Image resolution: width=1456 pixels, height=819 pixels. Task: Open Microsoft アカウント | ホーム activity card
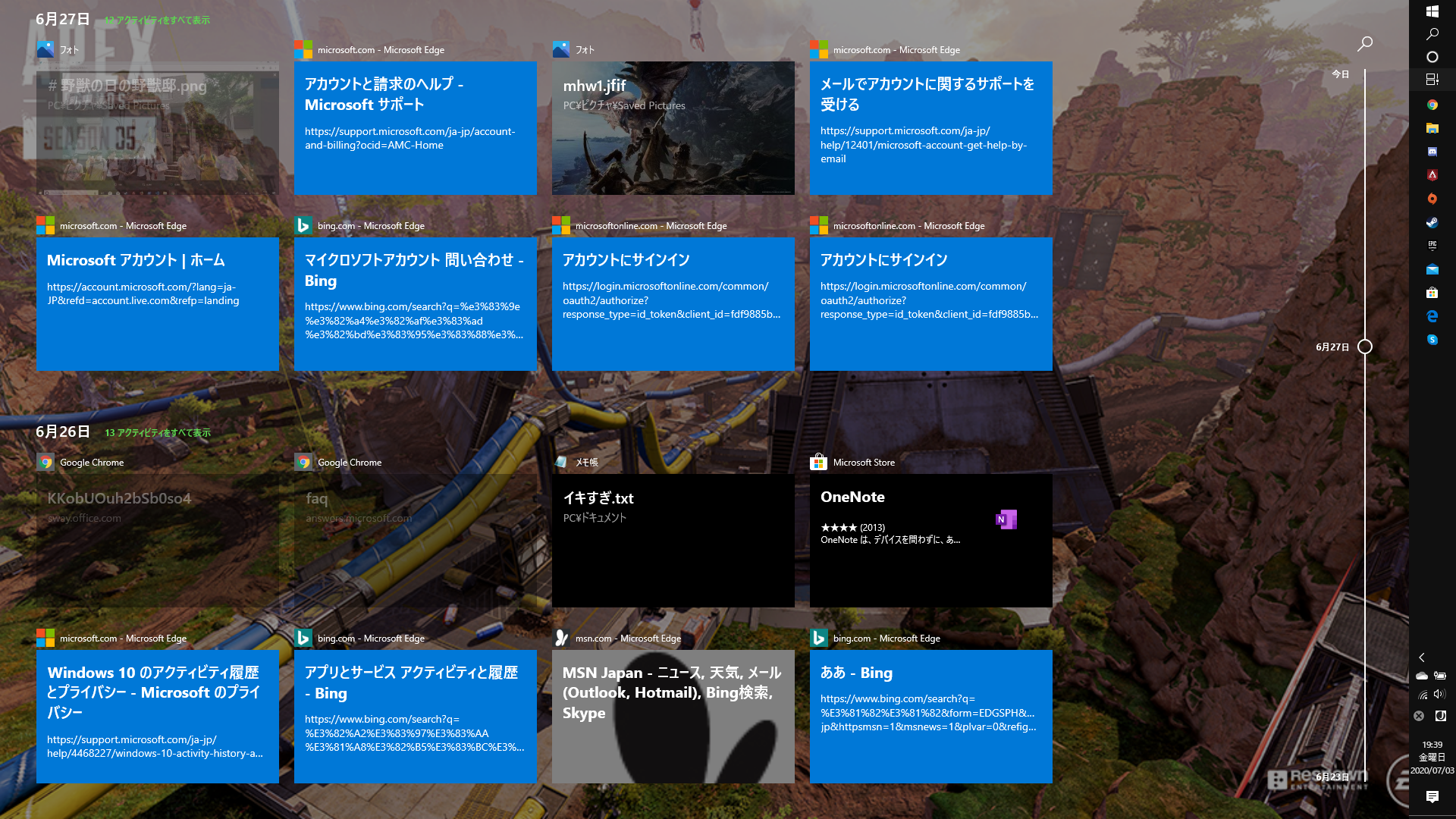tap(158, 304)
